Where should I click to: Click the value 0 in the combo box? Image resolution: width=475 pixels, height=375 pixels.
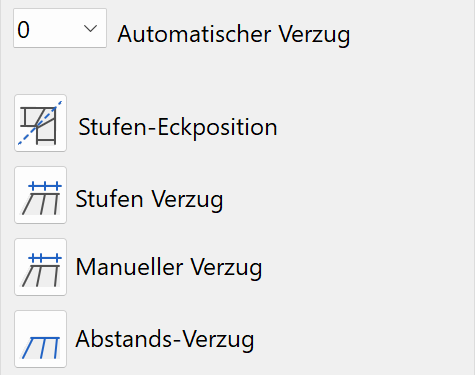[x=23, y=30]
